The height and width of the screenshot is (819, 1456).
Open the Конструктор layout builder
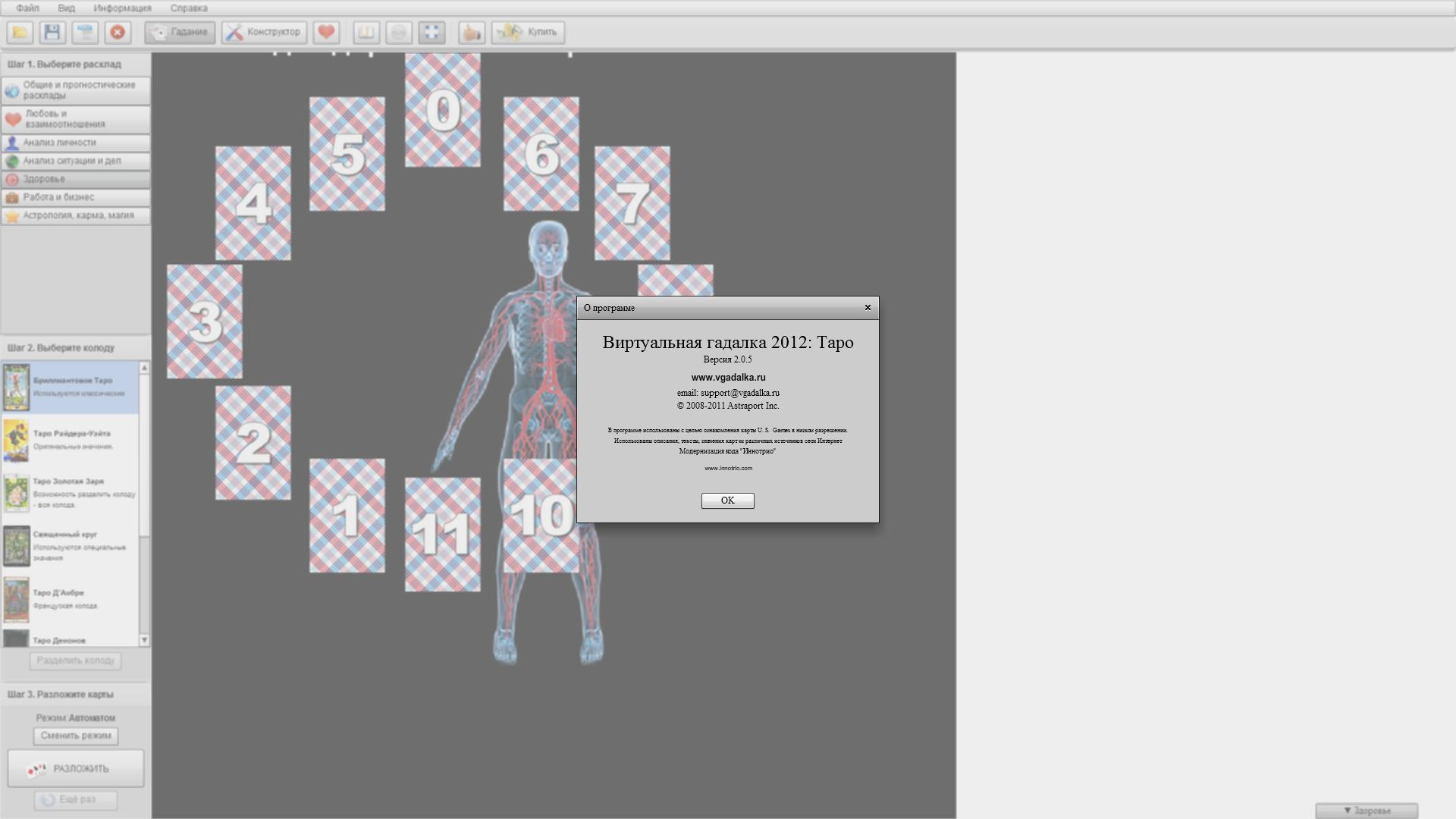pyautogui.click(x=264, y=32)
